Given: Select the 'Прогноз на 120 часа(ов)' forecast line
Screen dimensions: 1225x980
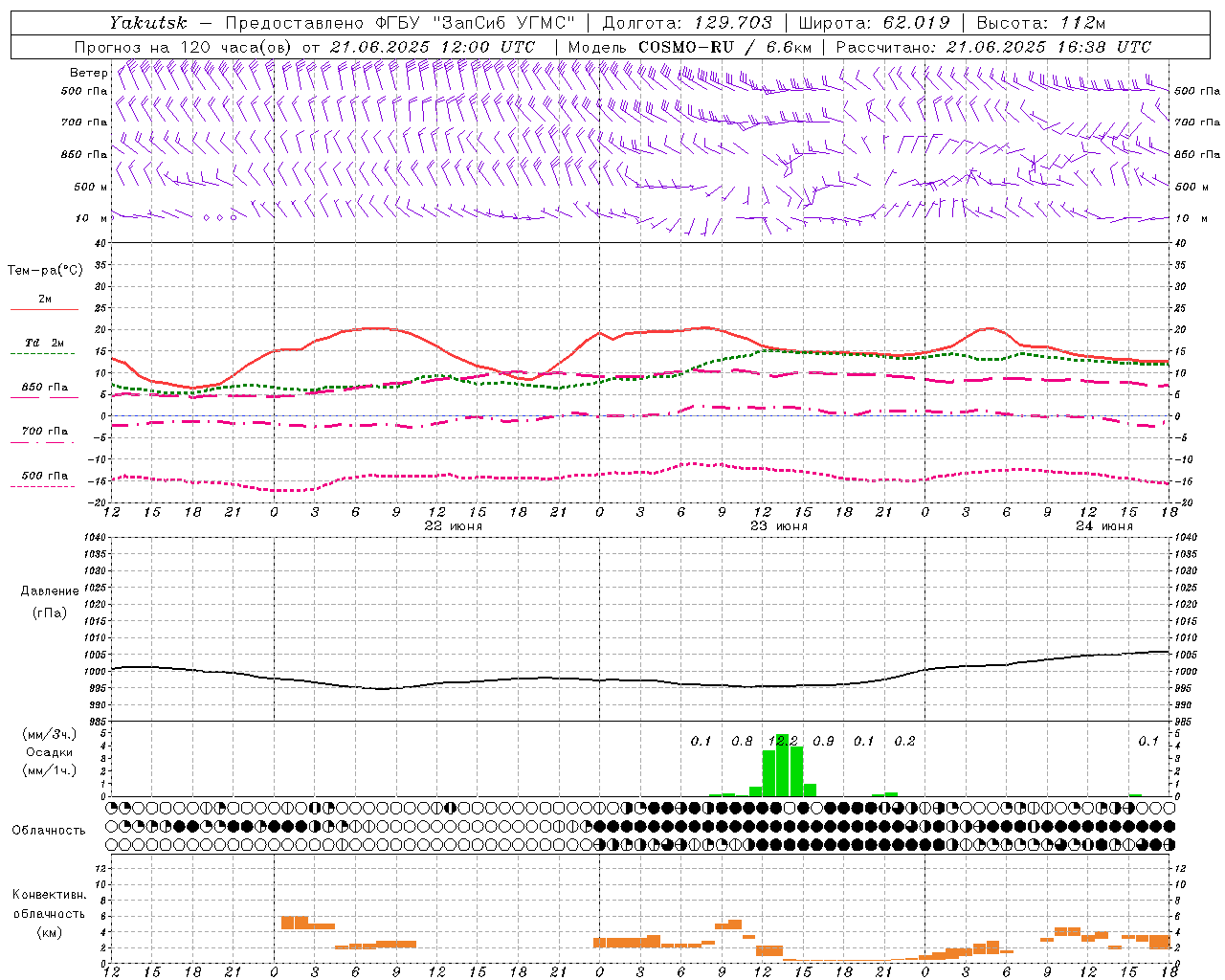Looking at the screenshot, I should [185, 47].
